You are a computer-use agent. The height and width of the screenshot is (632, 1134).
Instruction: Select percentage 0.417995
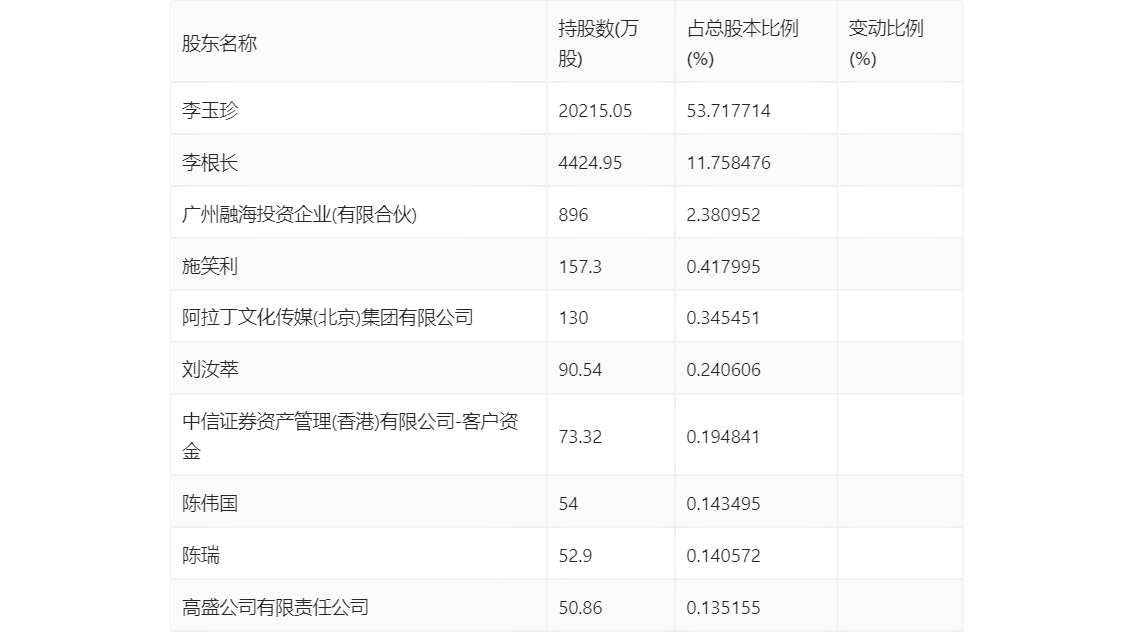[x=723, y=267]
